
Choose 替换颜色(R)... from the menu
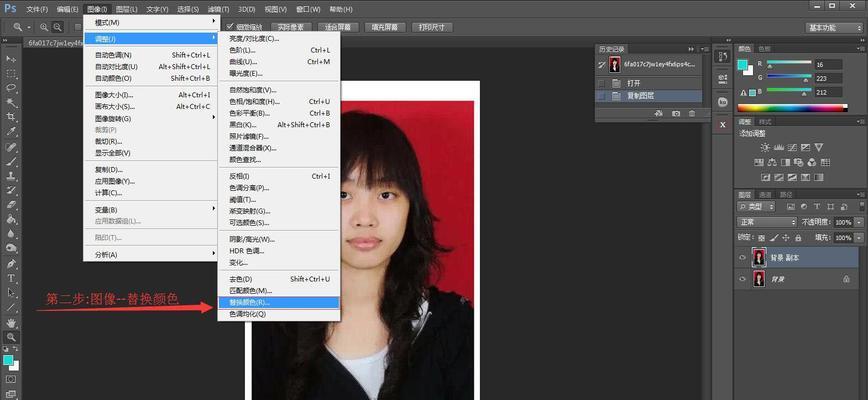278,303
